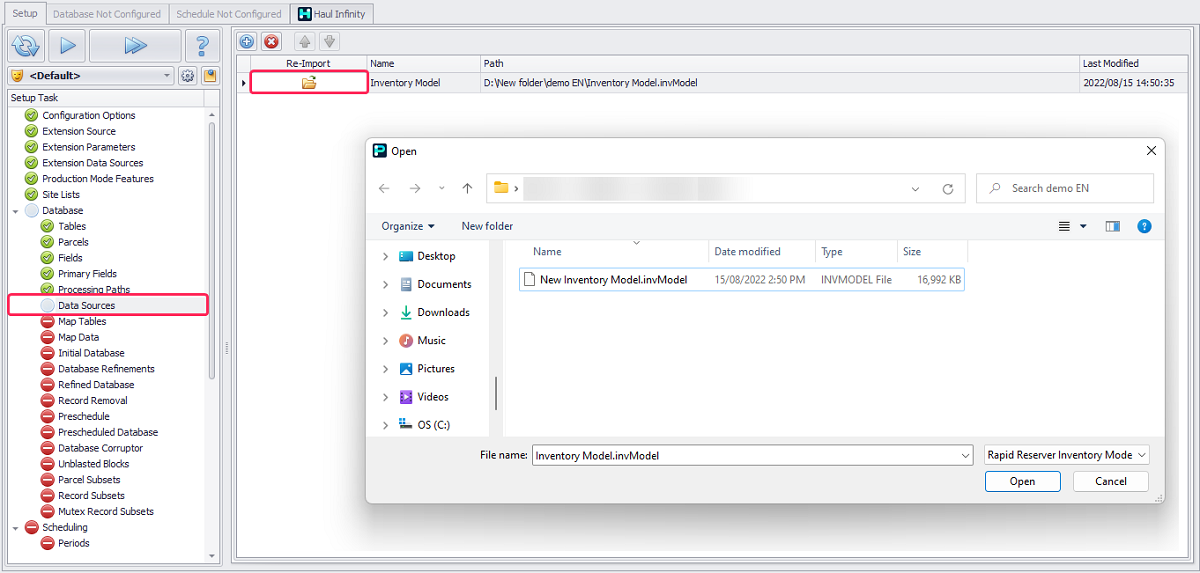
Task: Open the settings gear beside Default
Action: 187,75
